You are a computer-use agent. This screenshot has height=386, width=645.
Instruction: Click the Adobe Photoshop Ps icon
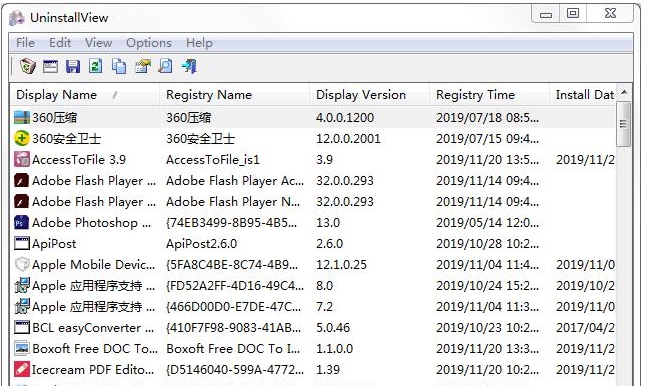(x=22, y=222)
